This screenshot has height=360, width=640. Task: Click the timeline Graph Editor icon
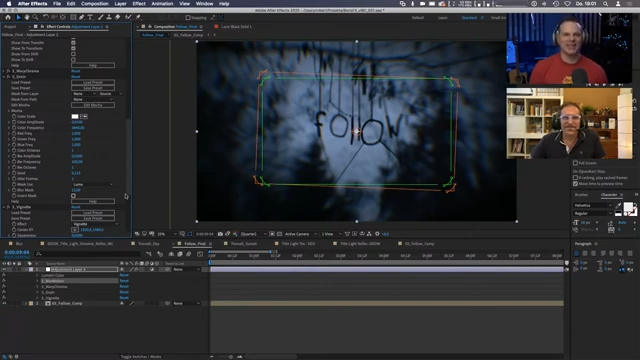click(200, 254)
